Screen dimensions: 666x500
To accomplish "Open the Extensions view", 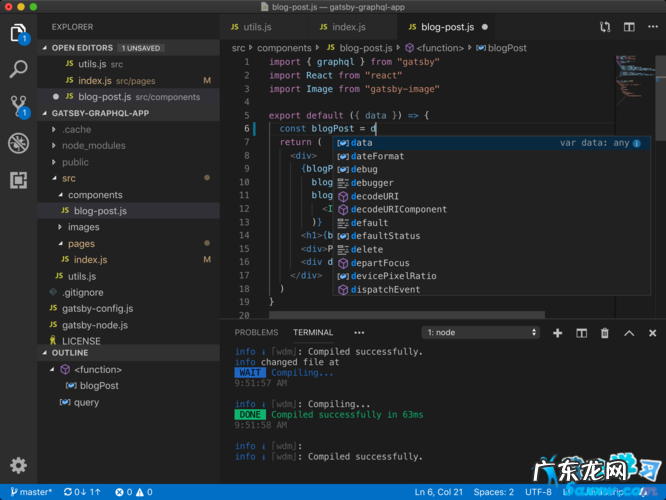I will point(18,180).
